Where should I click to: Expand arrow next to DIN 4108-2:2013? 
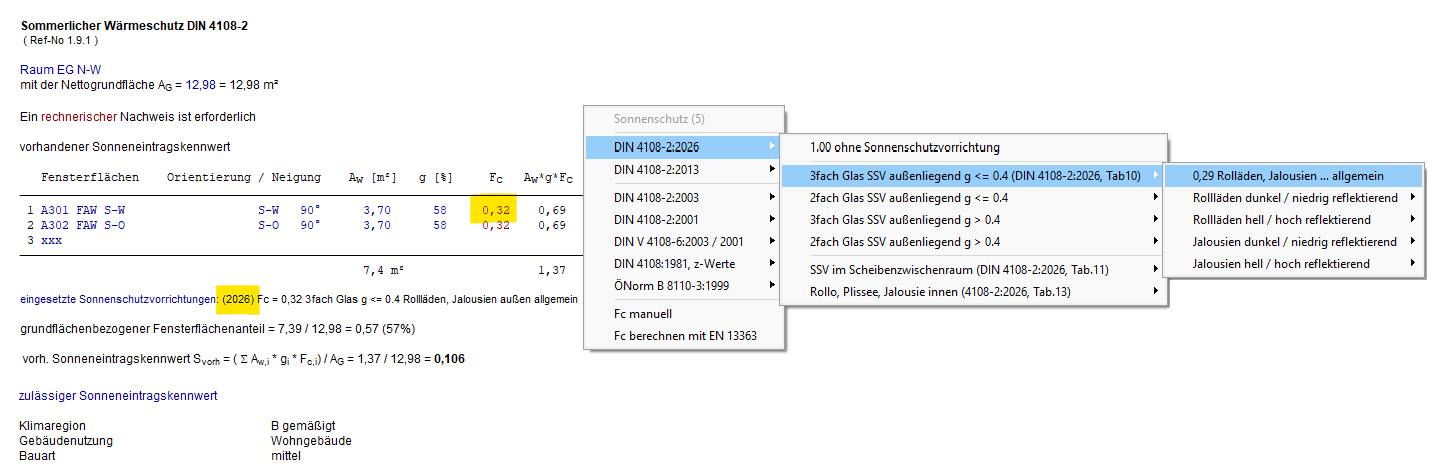[770, 169]
